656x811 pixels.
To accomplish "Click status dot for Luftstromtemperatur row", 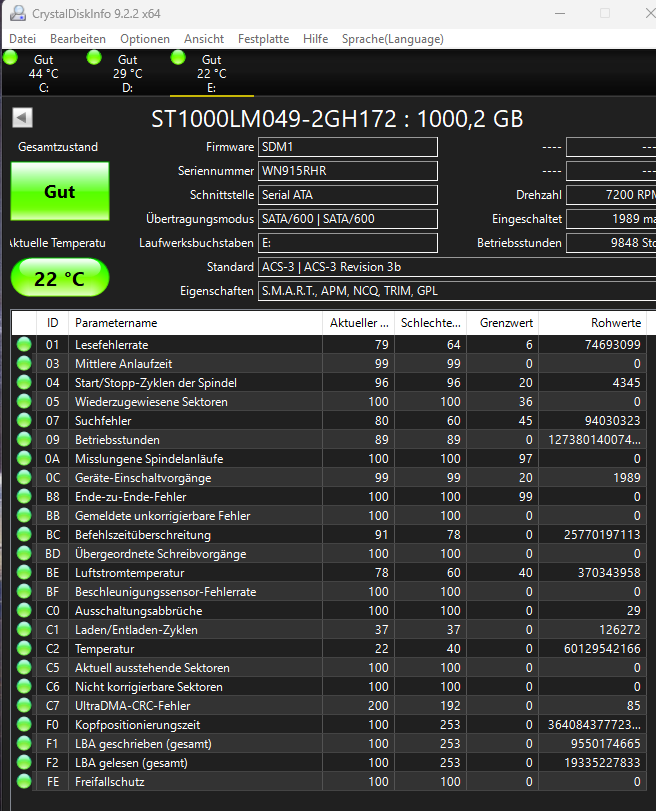I will pyautogui.click(x=24, y=573).
